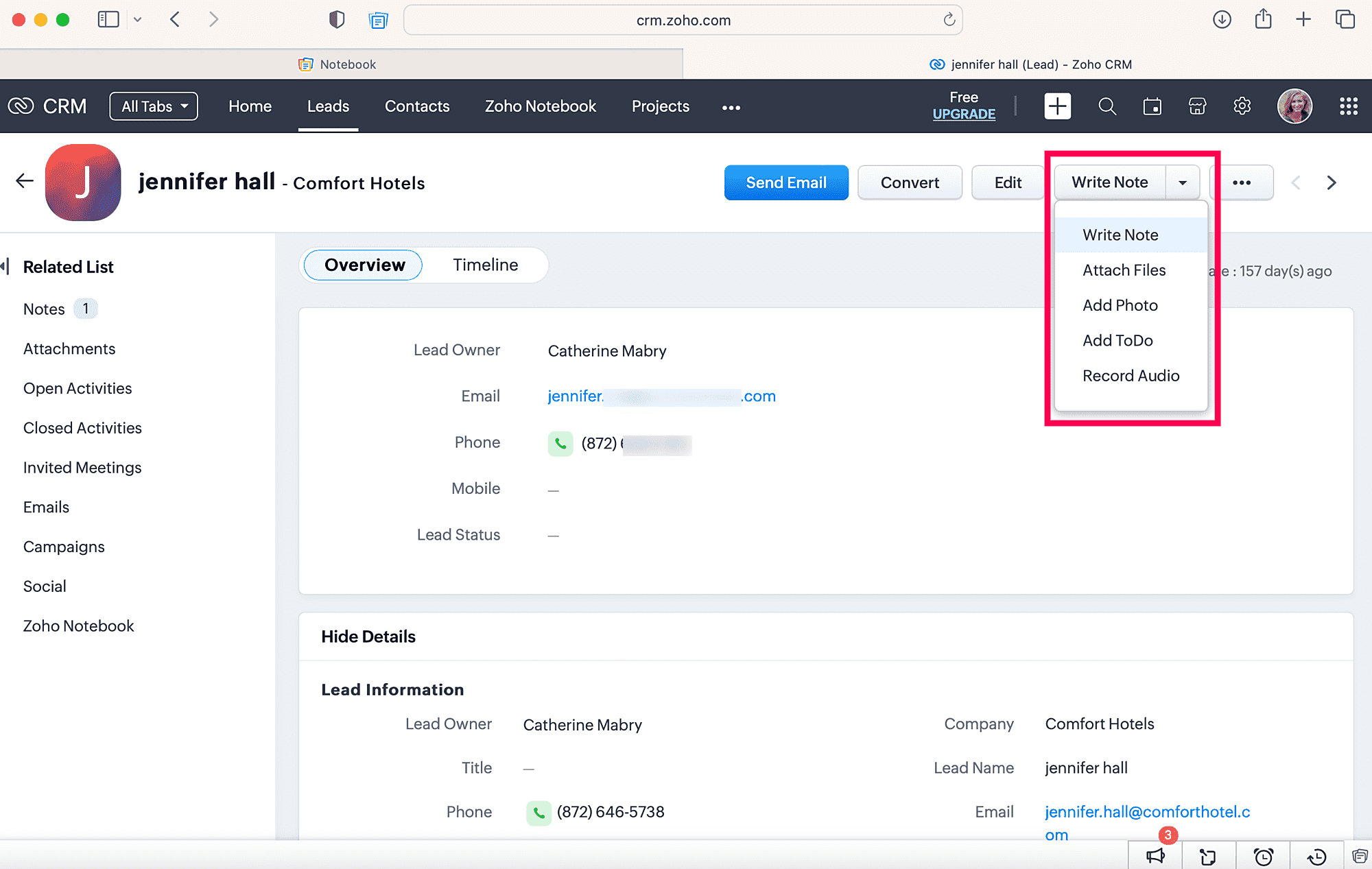Open the announcements megaphone icon
This screenshot has width=1372, height=869.
tap(1155, 856)
